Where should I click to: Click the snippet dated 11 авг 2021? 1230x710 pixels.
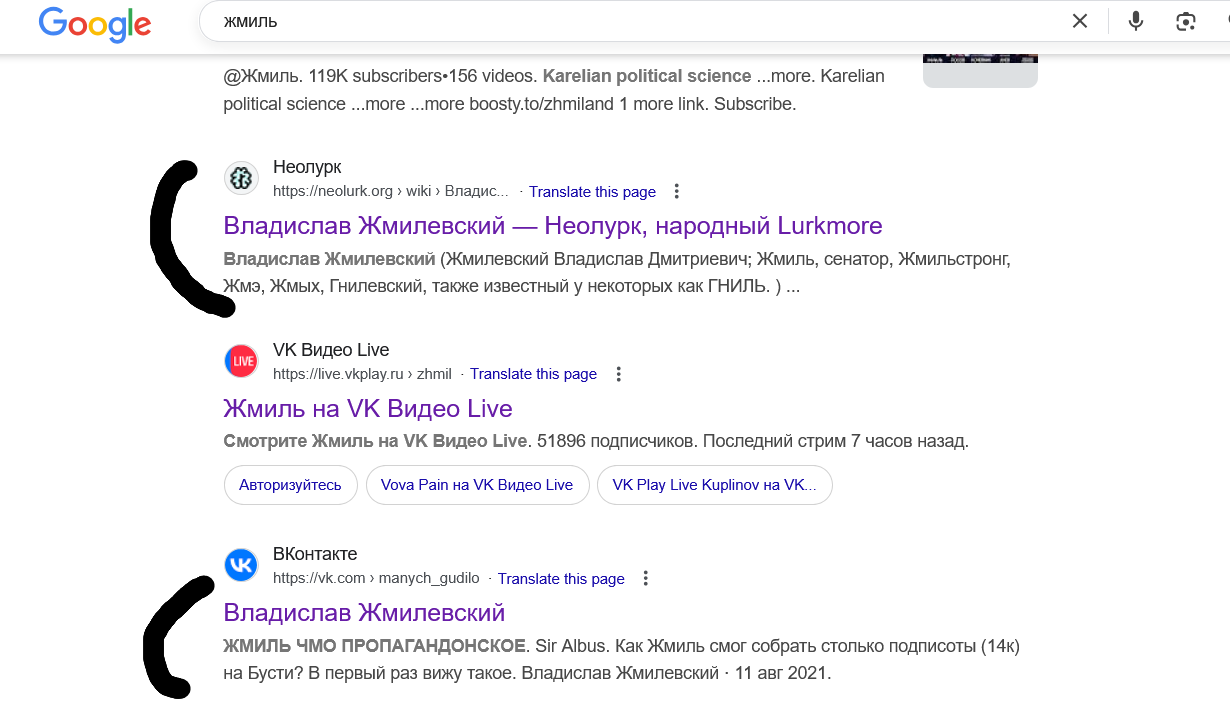[622, 660]
